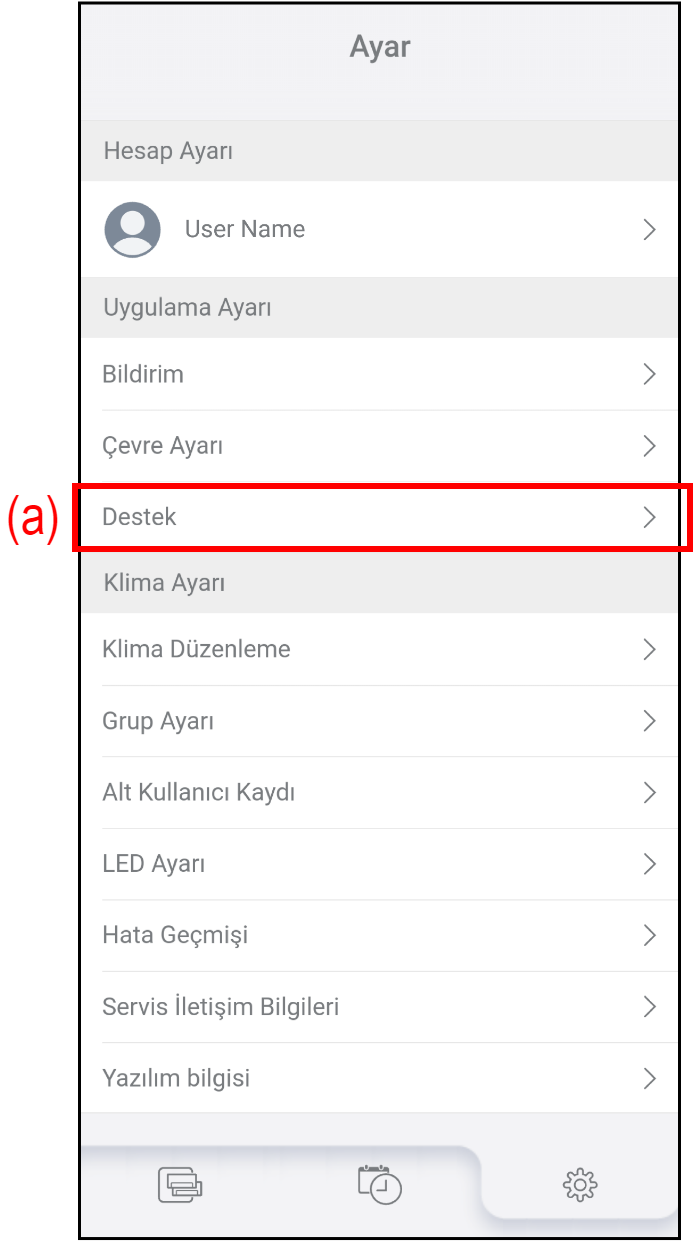Expand the Bildirim row arrow
Screen dimensions: 696x1243
coord(649,374)
